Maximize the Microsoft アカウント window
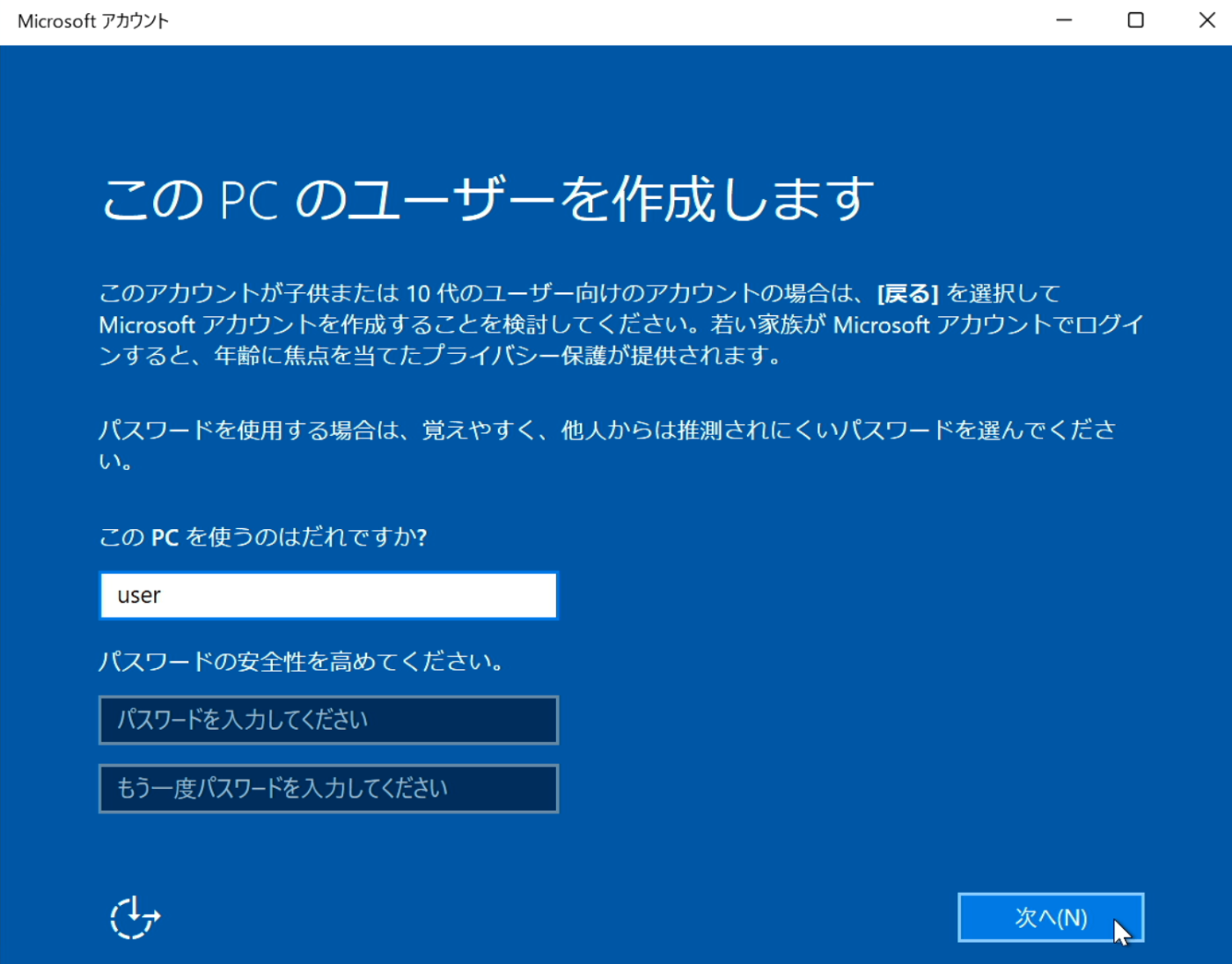The width and height of the screenshot is (1232, 964). [1136, 20]
